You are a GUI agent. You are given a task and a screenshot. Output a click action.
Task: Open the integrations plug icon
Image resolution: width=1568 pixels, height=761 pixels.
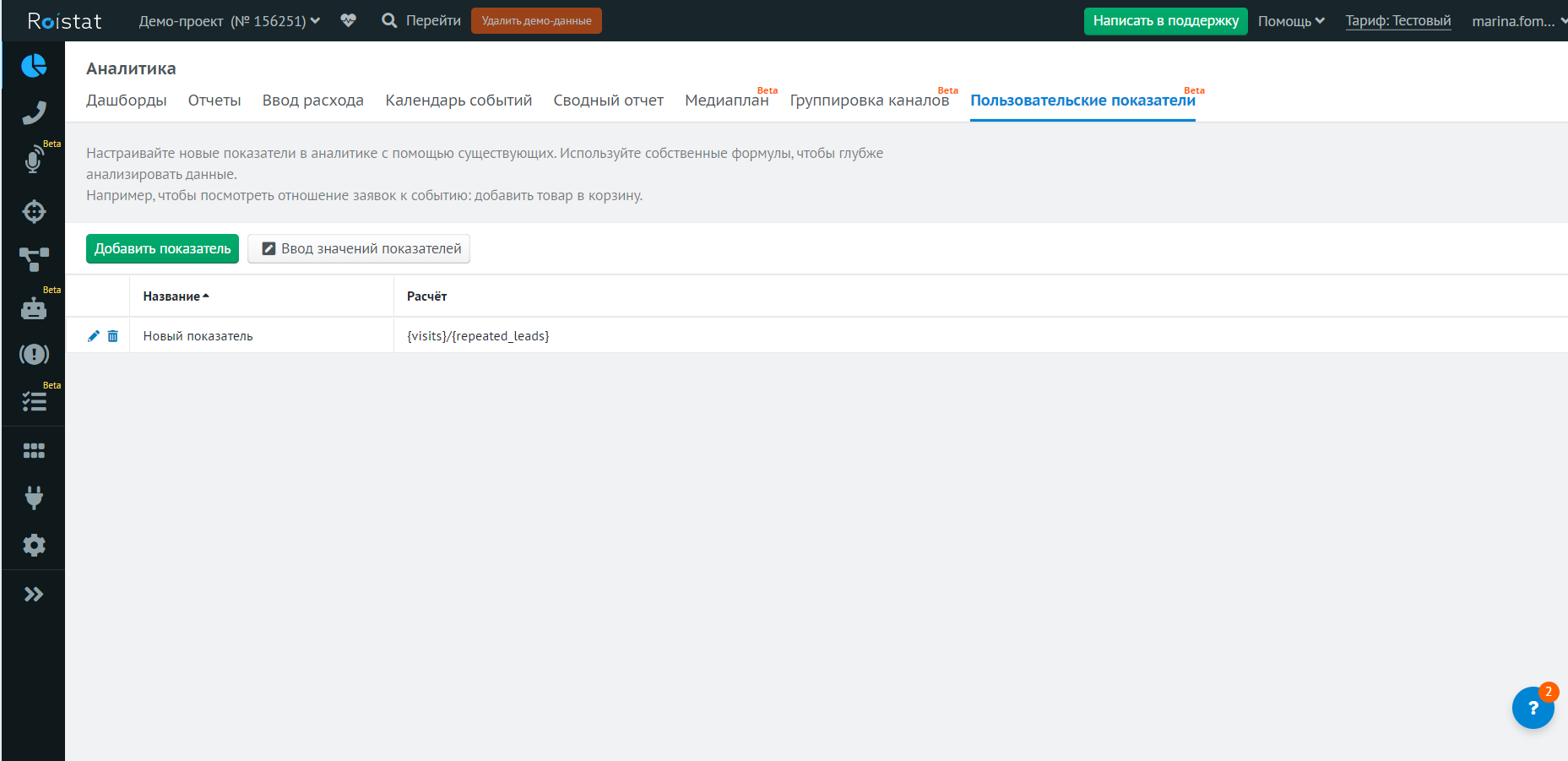tap(34, 497)
